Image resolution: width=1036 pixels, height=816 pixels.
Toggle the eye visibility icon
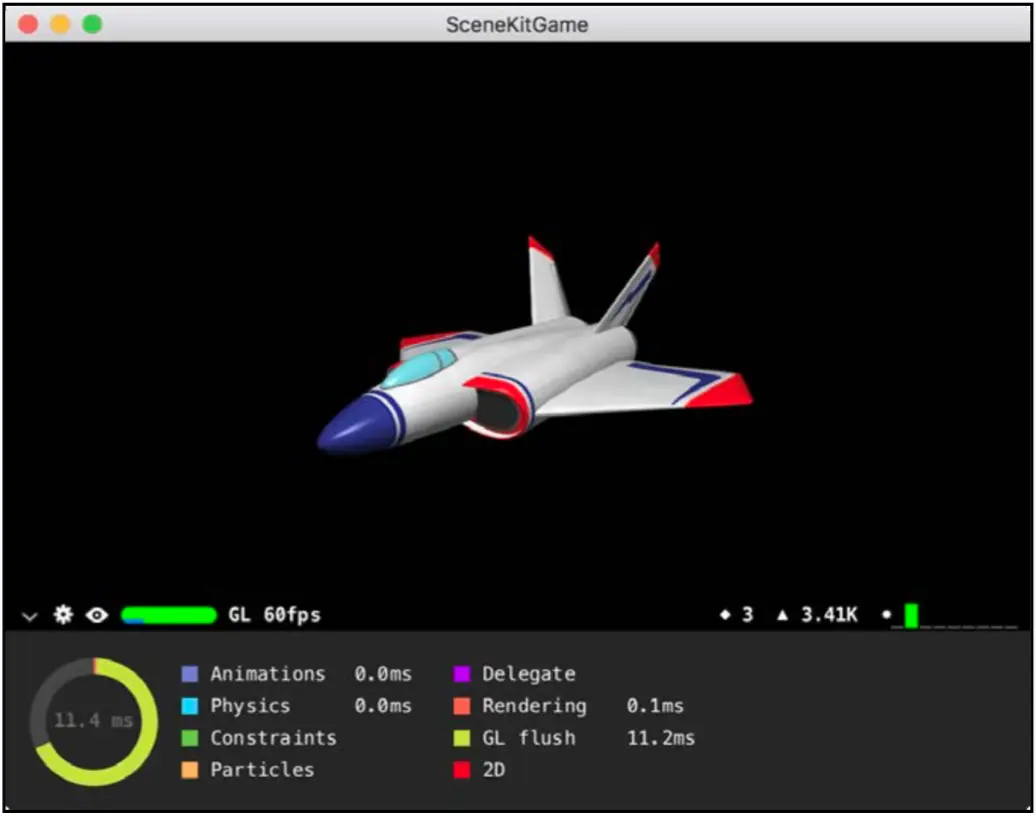pyautogui.click(x=96, y=615)
